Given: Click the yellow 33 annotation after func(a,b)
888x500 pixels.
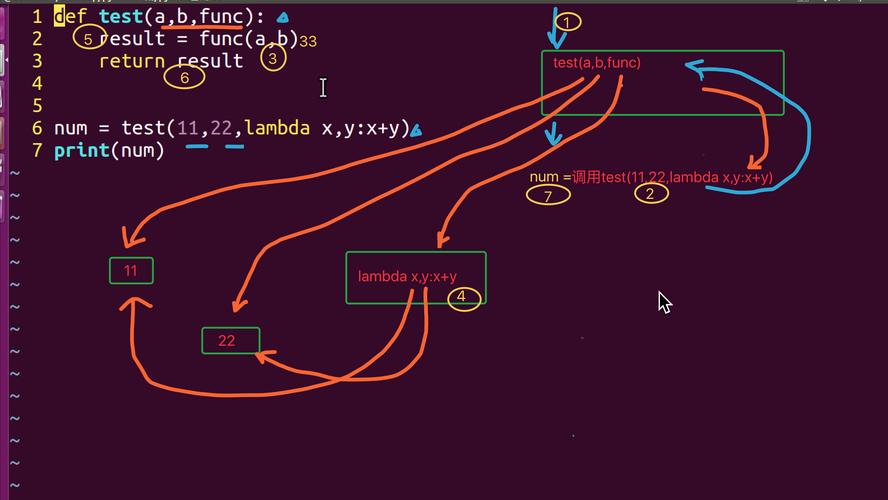Looking at the screenshot, I should point(308,41).
